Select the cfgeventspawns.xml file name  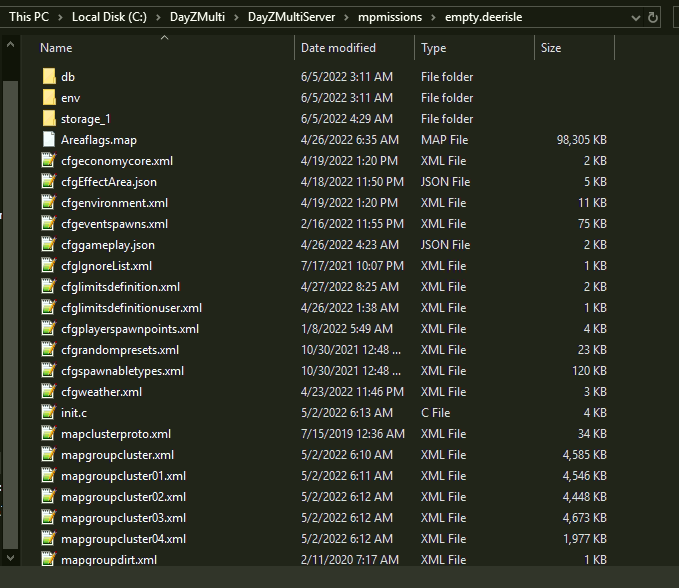click(x=114, y=224)
